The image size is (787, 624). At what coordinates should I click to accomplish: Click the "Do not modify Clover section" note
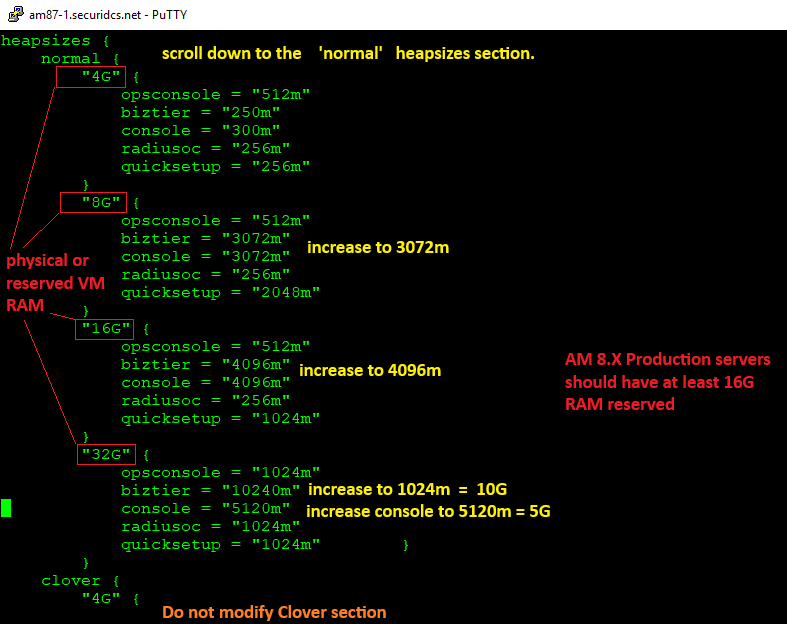pyautogui.click(x=273, y=611)
